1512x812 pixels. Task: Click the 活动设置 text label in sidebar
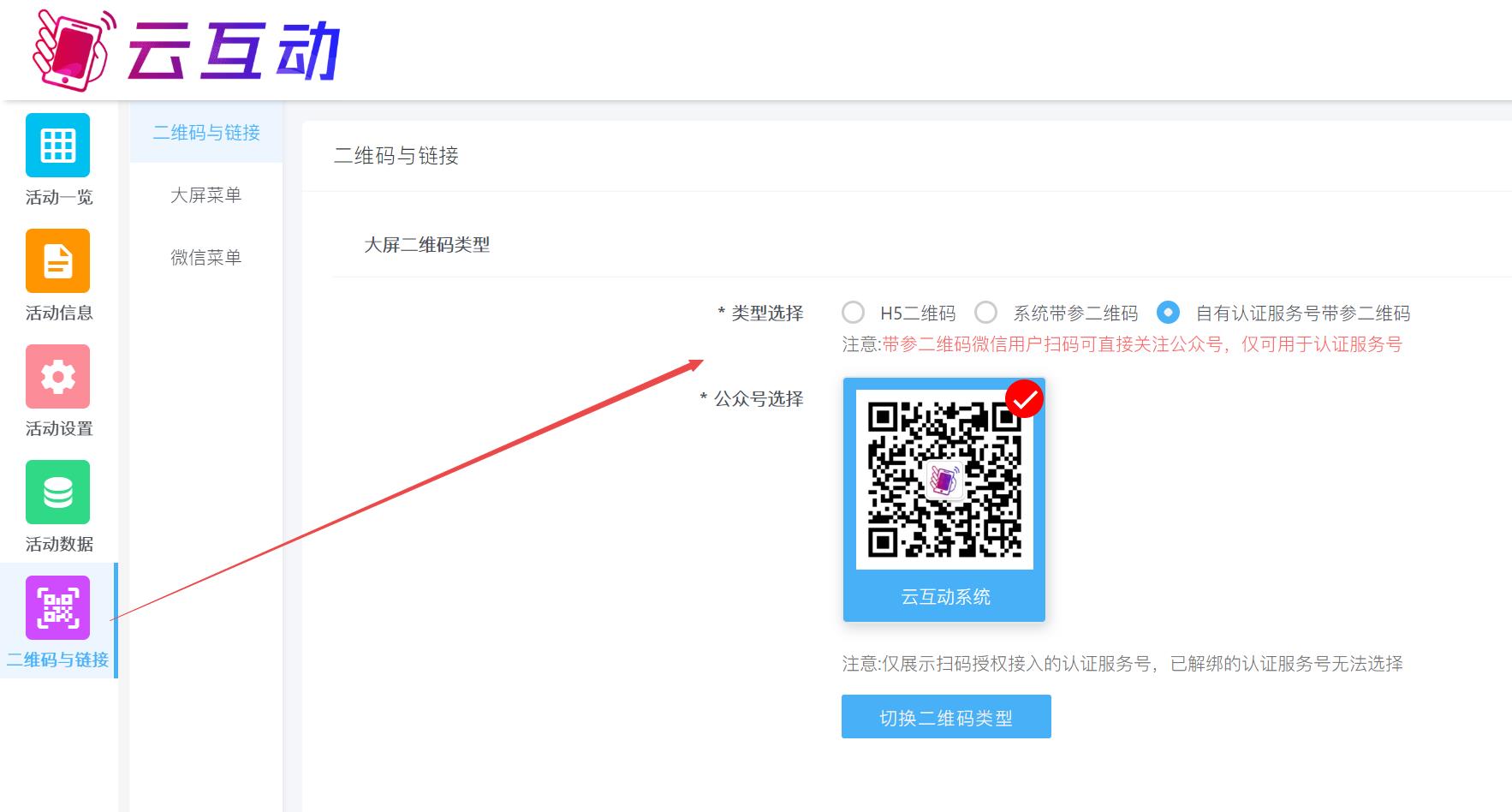(59, 429)
